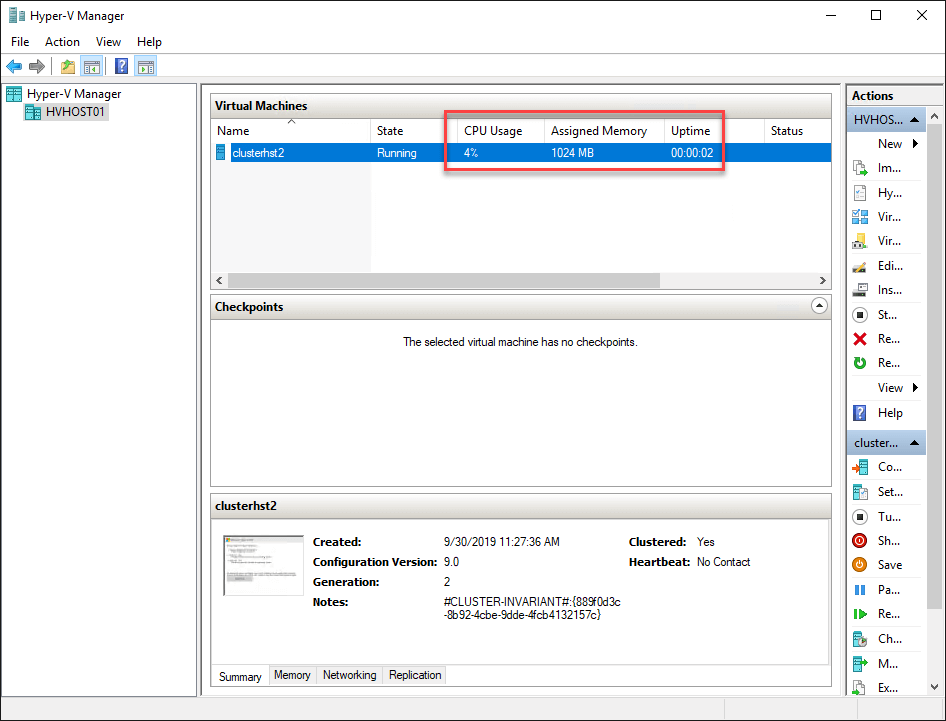This screenshot has height=721, width=946.
Task: Click the Actions pane scroll down arrow
Action: [935, 687]
